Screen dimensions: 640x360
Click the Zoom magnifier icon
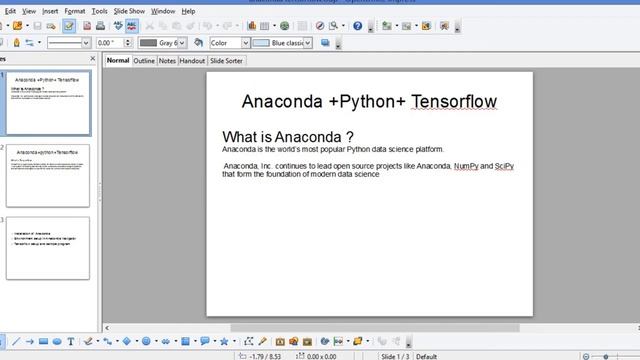333,26
